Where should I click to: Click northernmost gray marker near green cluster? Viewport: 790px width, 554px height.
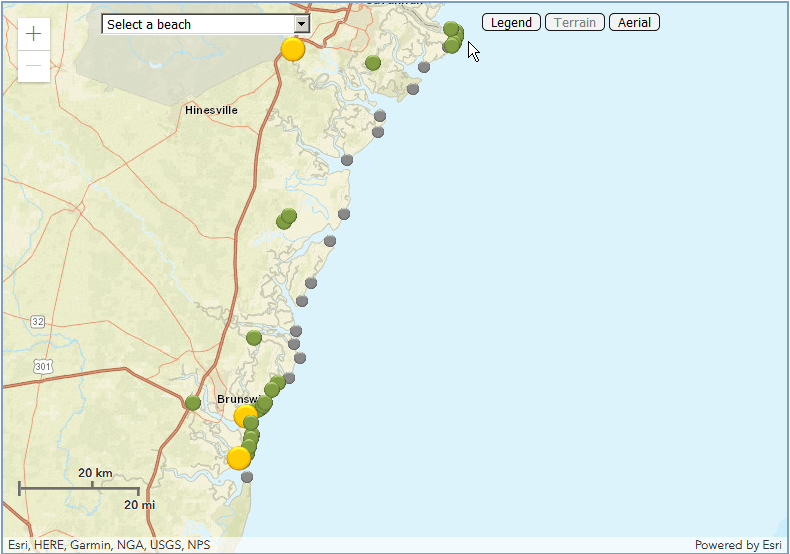click(424, 67)
